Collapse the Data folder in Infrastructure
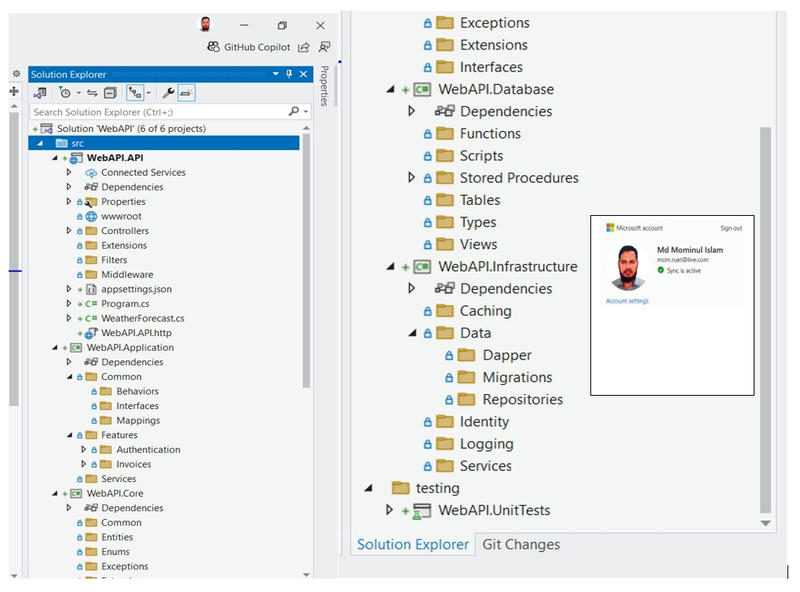Screen dimensions: 800x592 tap(412, 334)
